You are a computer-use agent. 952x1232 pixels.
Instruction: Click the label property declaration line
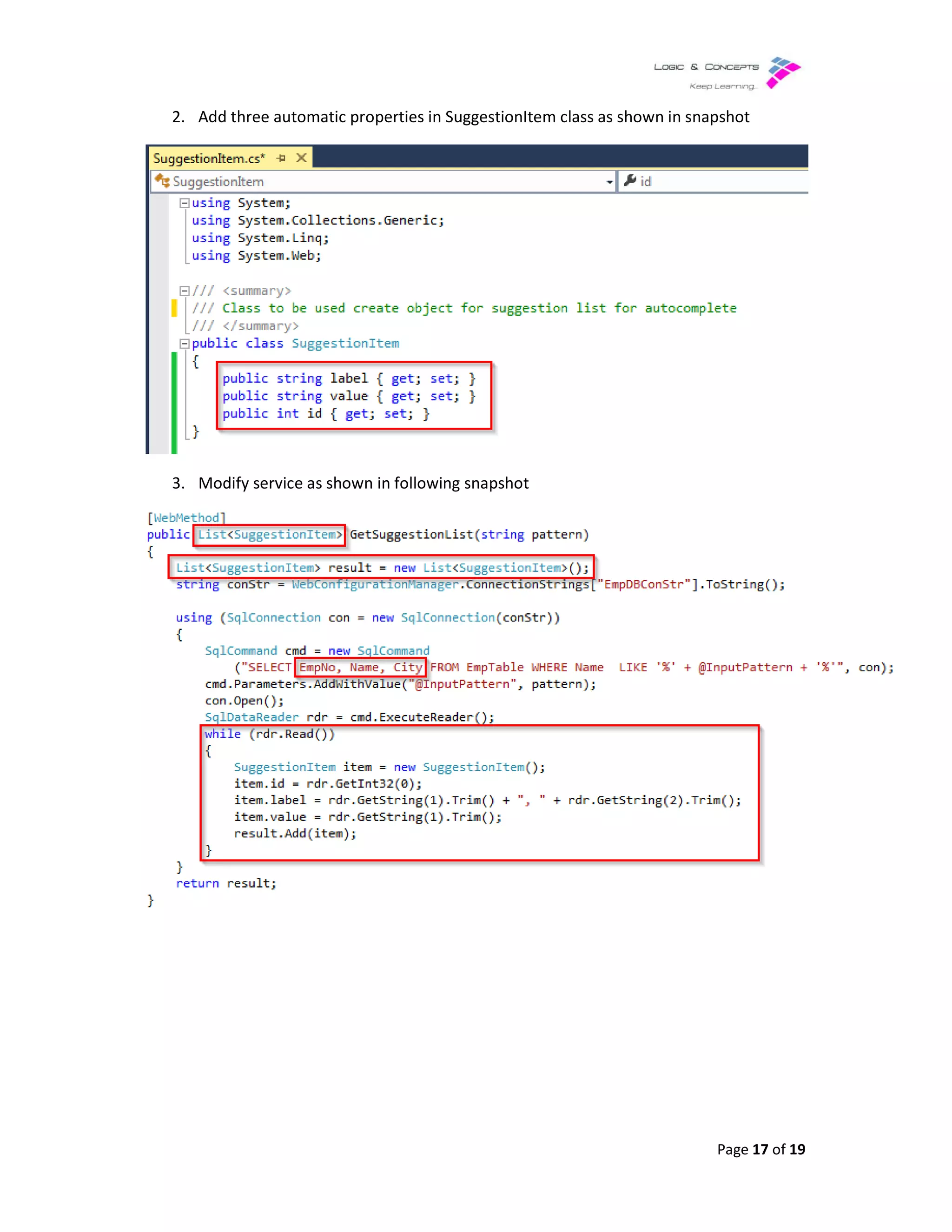[x=349, y=378]
